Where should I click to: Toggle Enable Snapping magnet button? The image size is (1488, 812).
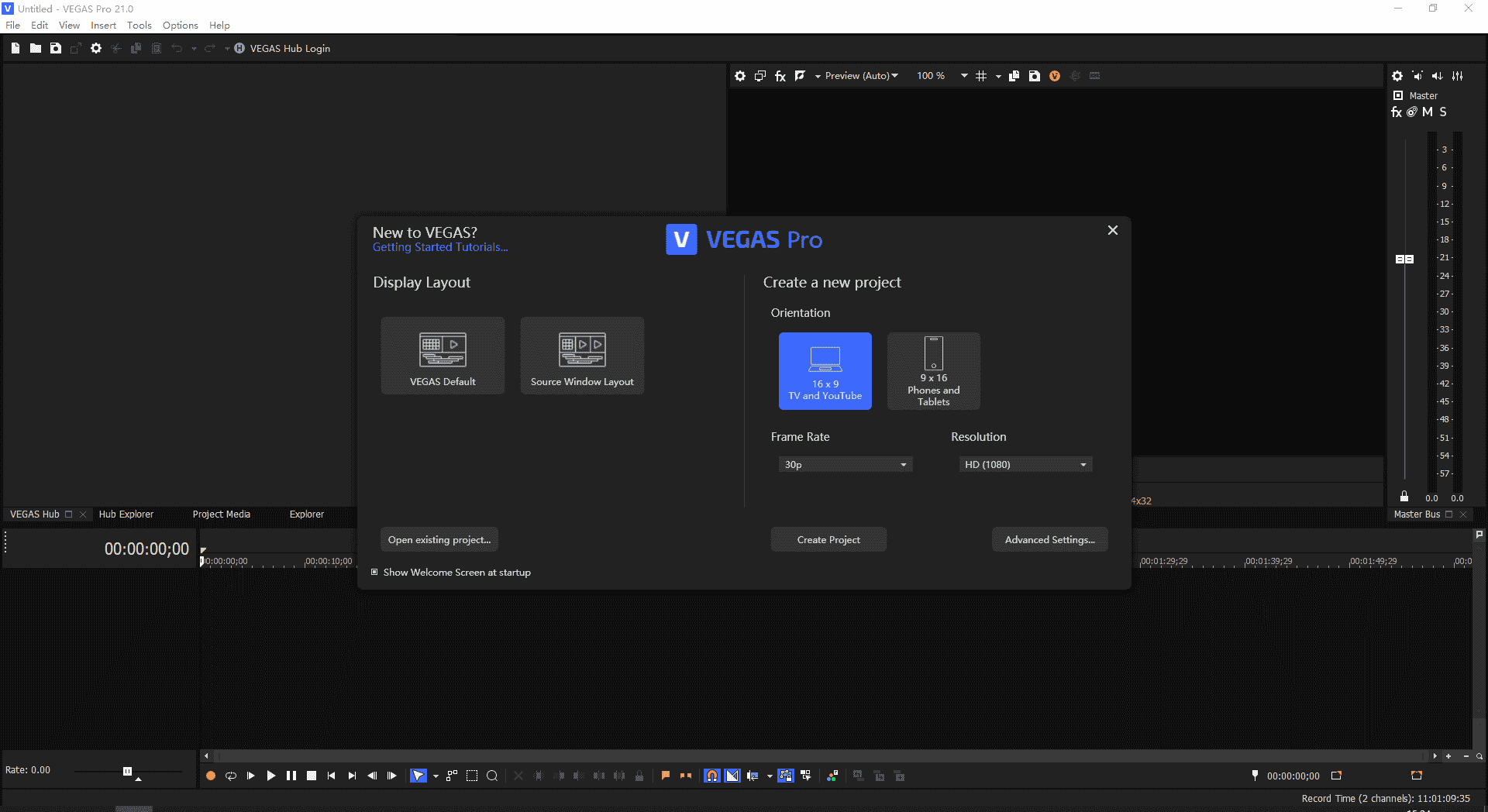click(712, 776)
